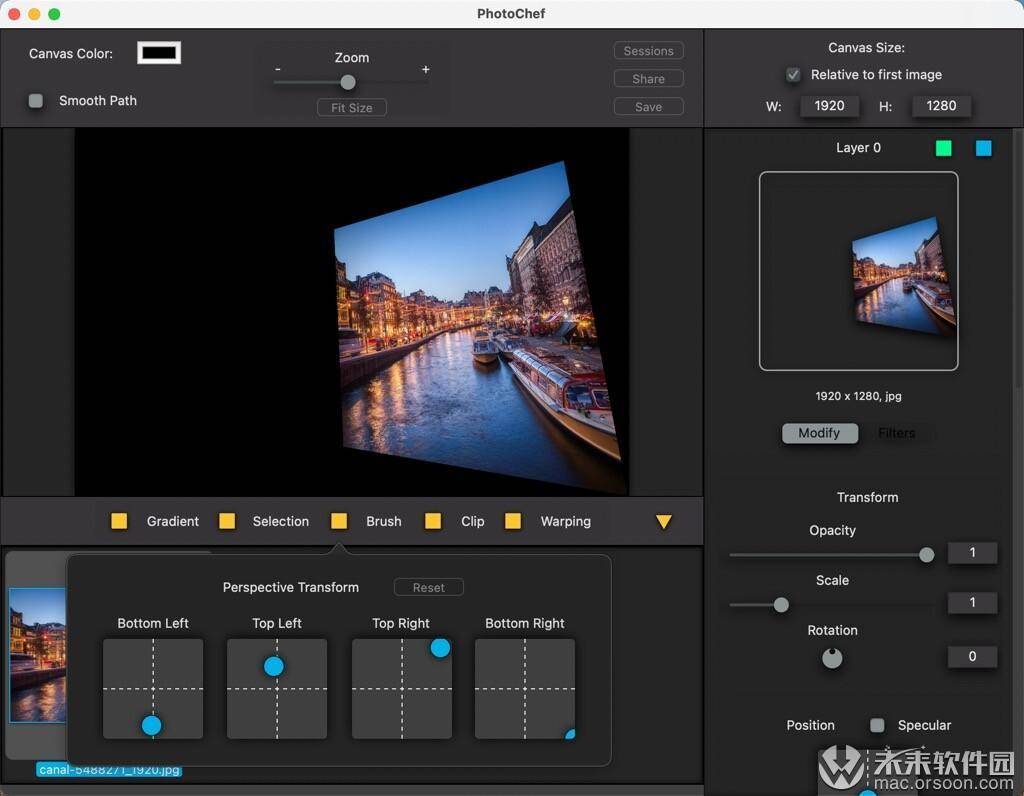Click the Opacity slider handle

(x=926, y=555)
